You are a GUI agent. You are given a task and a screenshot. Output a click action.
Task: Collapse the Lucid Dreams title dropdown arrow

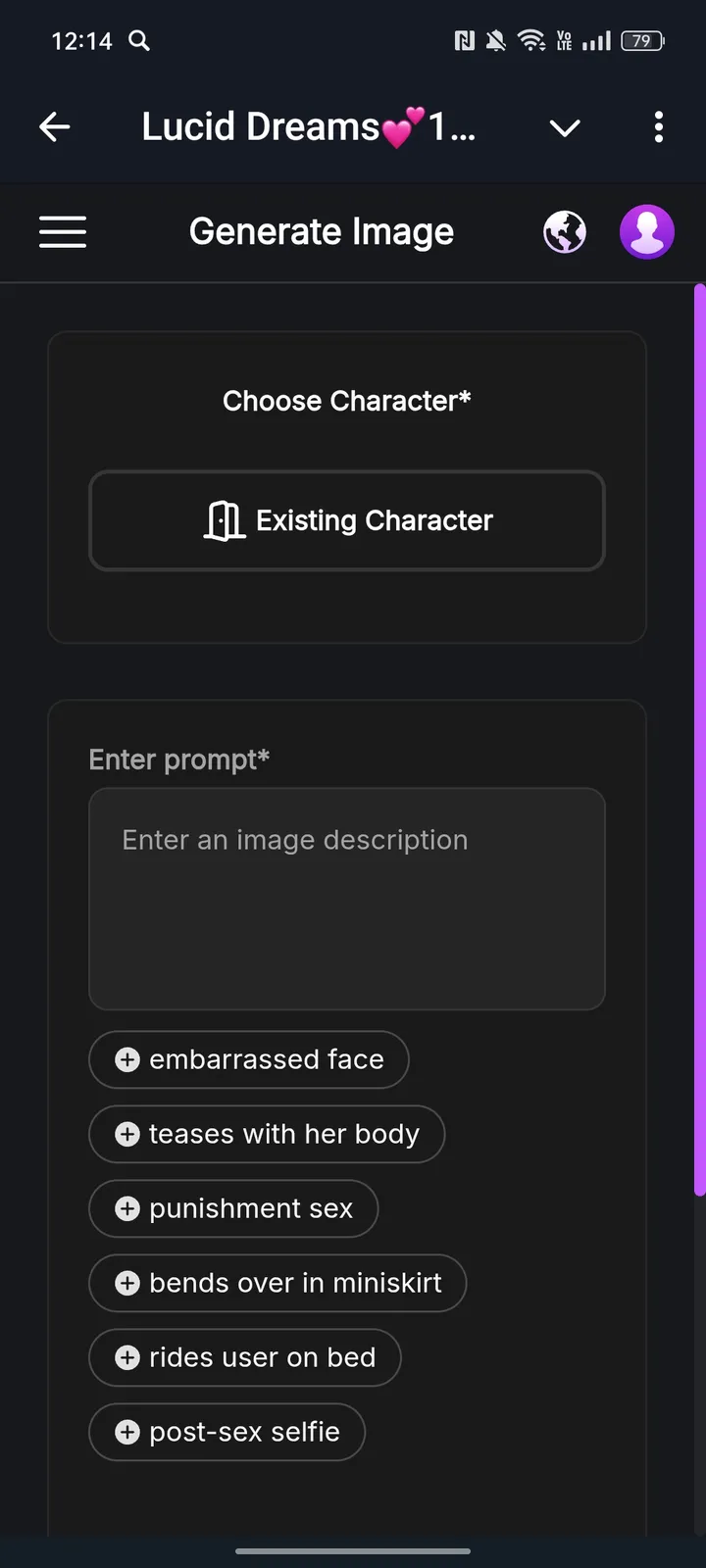coord(565,127)
